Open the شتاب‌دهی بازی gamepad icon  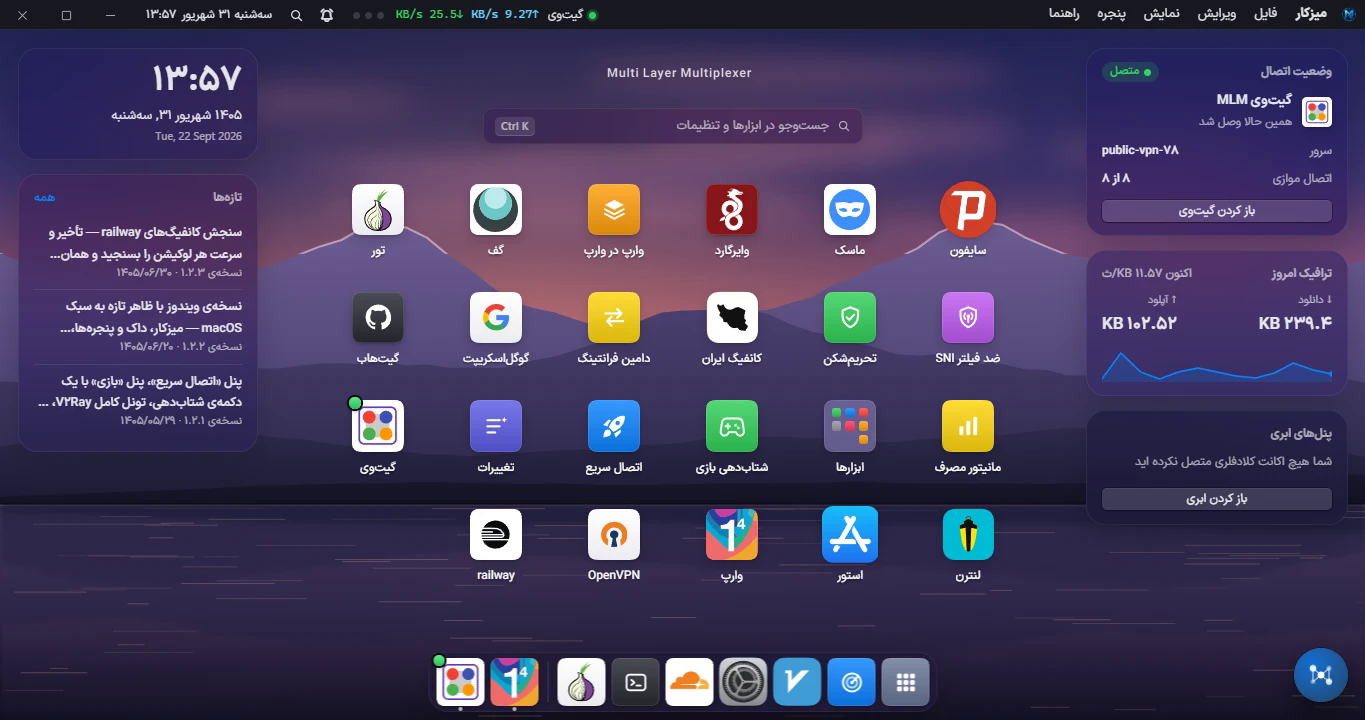732,426
